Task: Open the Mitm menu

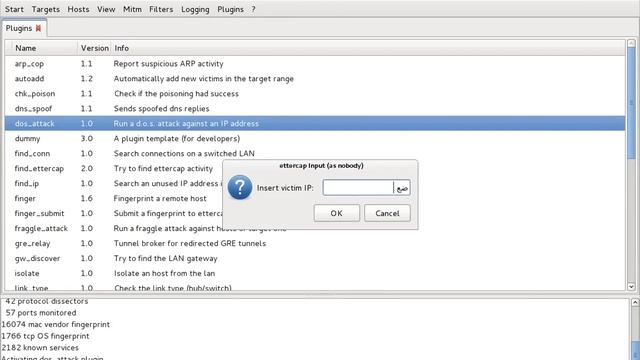Action: tap(132, 9)
